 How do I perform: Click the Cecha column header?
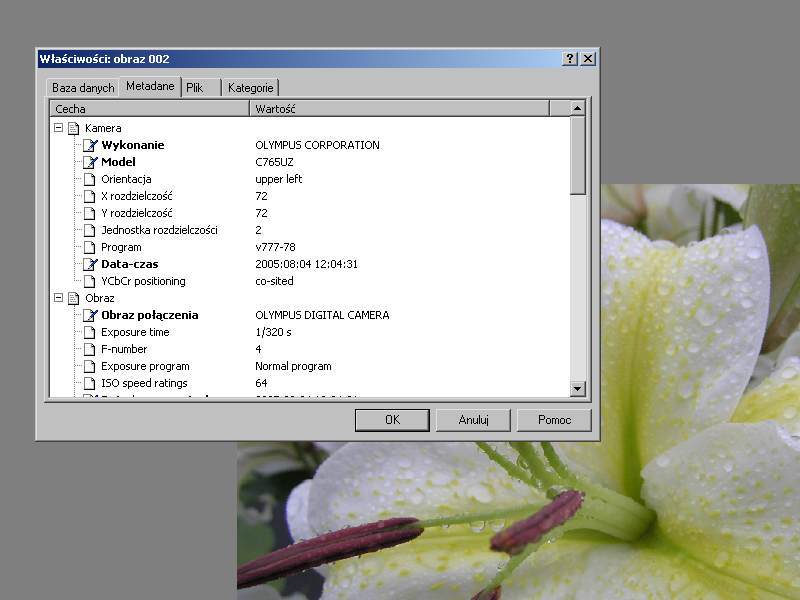[x=149, y=108]
